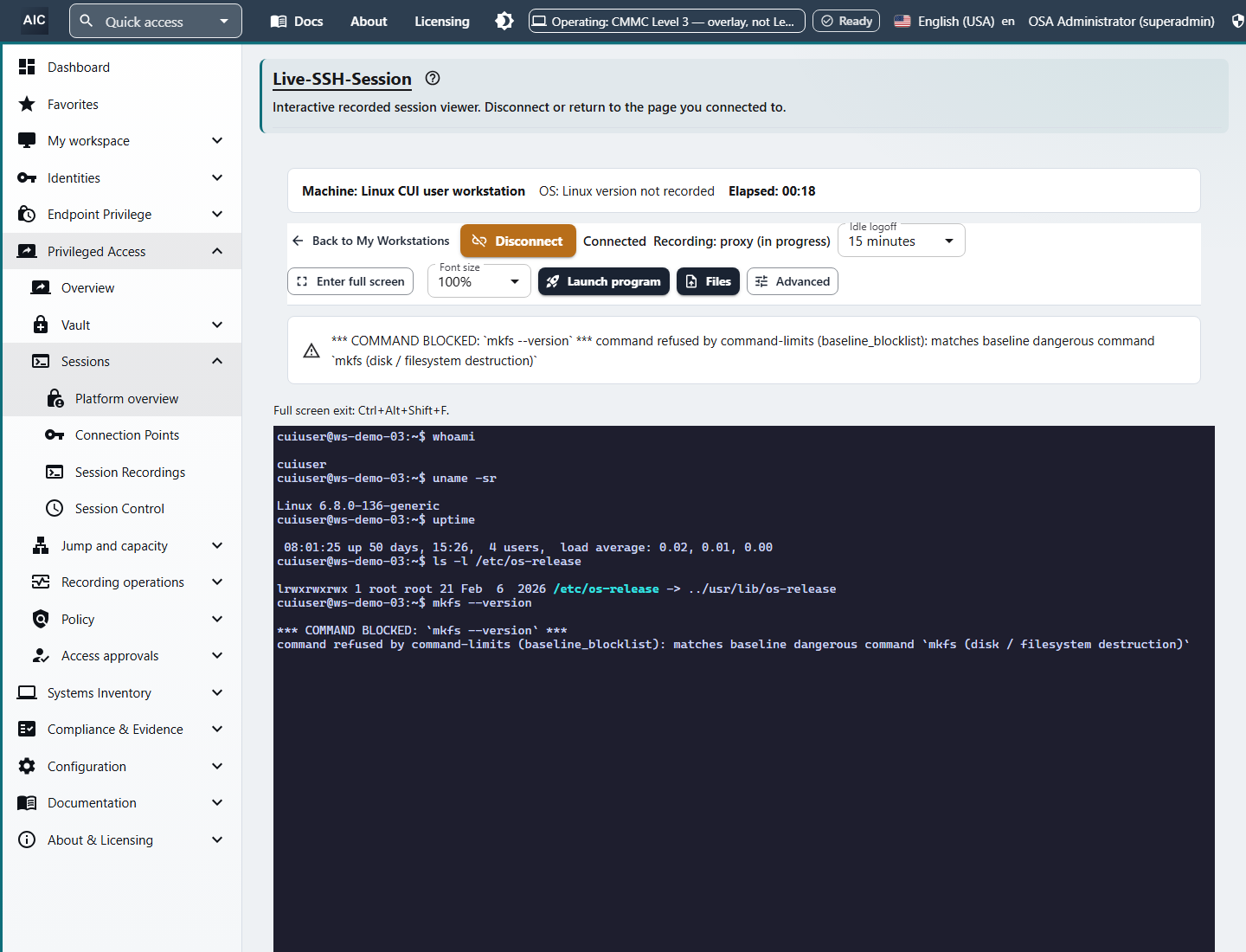Screen dimensions: 1246x952
Task: Collapse the Privileged Access section
Action: [217, 251]
